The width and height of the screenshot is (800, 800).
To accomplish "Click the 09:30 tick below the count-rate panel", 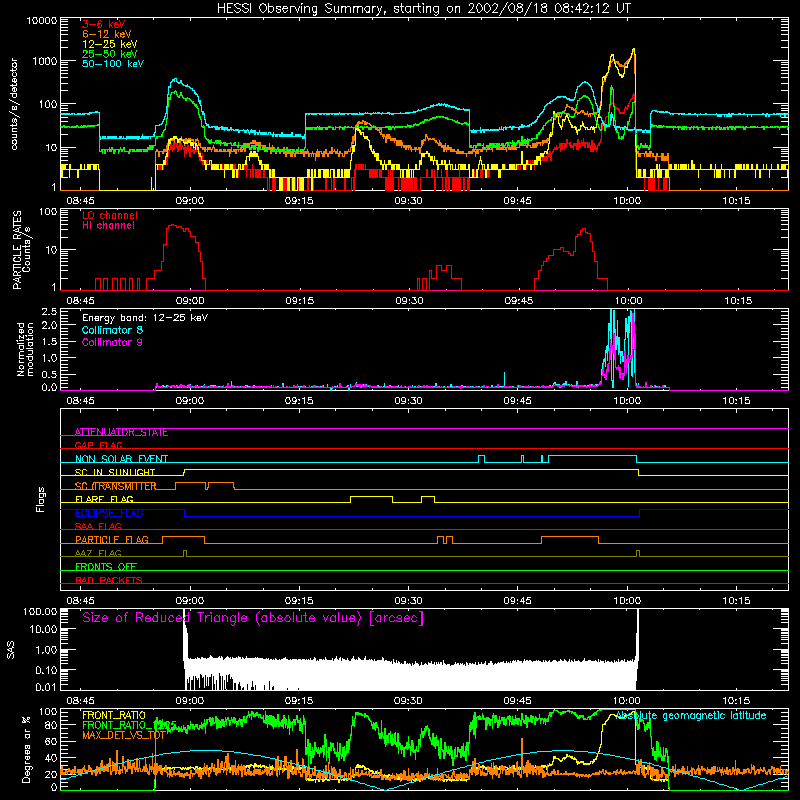I will point(408,201).
